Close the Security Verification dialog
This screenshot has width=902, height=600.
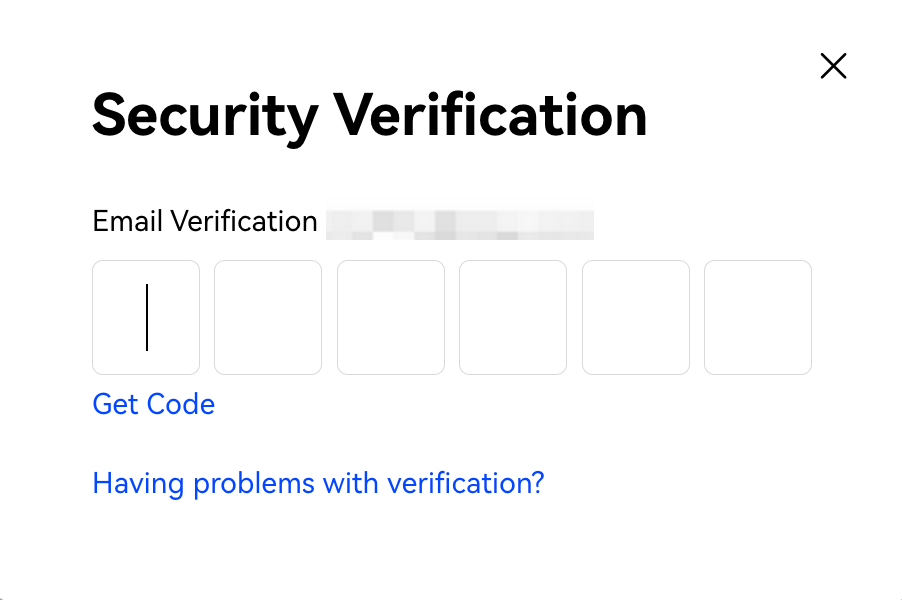click(x=833, y=66)
